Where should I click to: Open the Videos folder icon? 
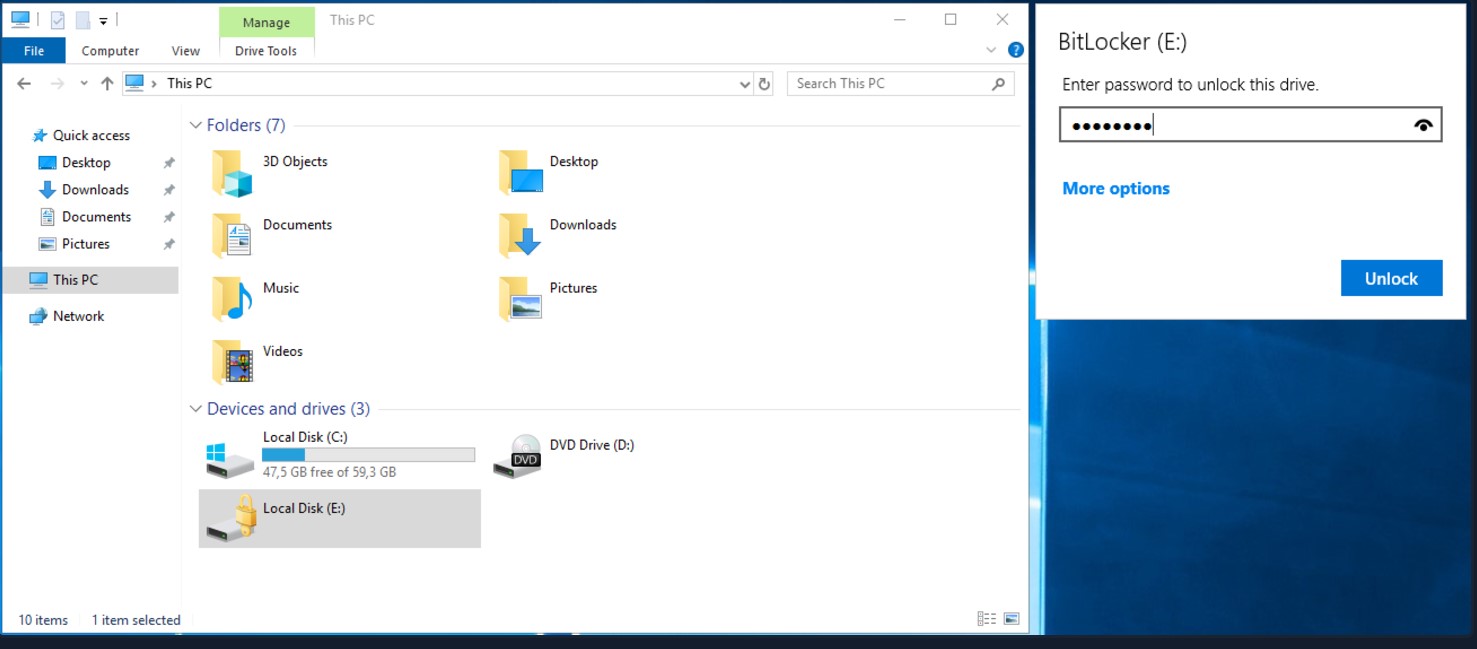point(232,362)
